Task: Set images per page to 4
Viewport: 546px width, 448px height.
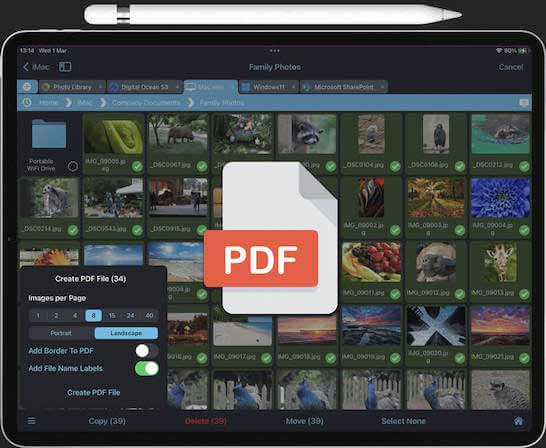Action: tap(75, 315)
